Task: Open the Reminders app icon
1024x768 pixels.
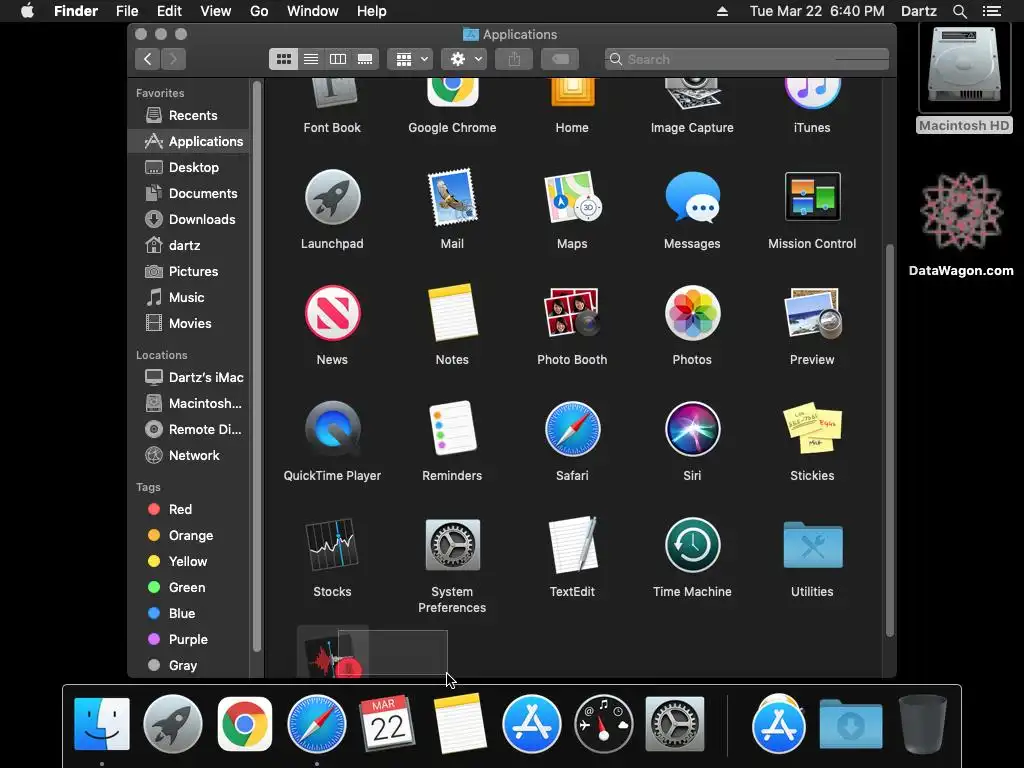Action: pyautogui.click(x=452, y=429)
